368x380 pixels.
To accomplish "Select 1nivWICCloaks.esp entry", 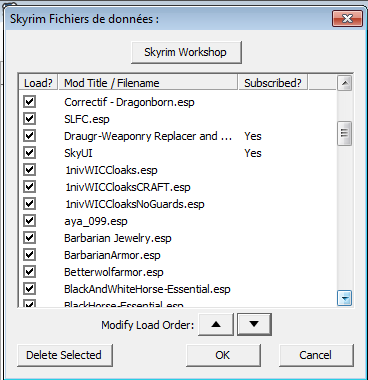I will (x=111, y=170).
